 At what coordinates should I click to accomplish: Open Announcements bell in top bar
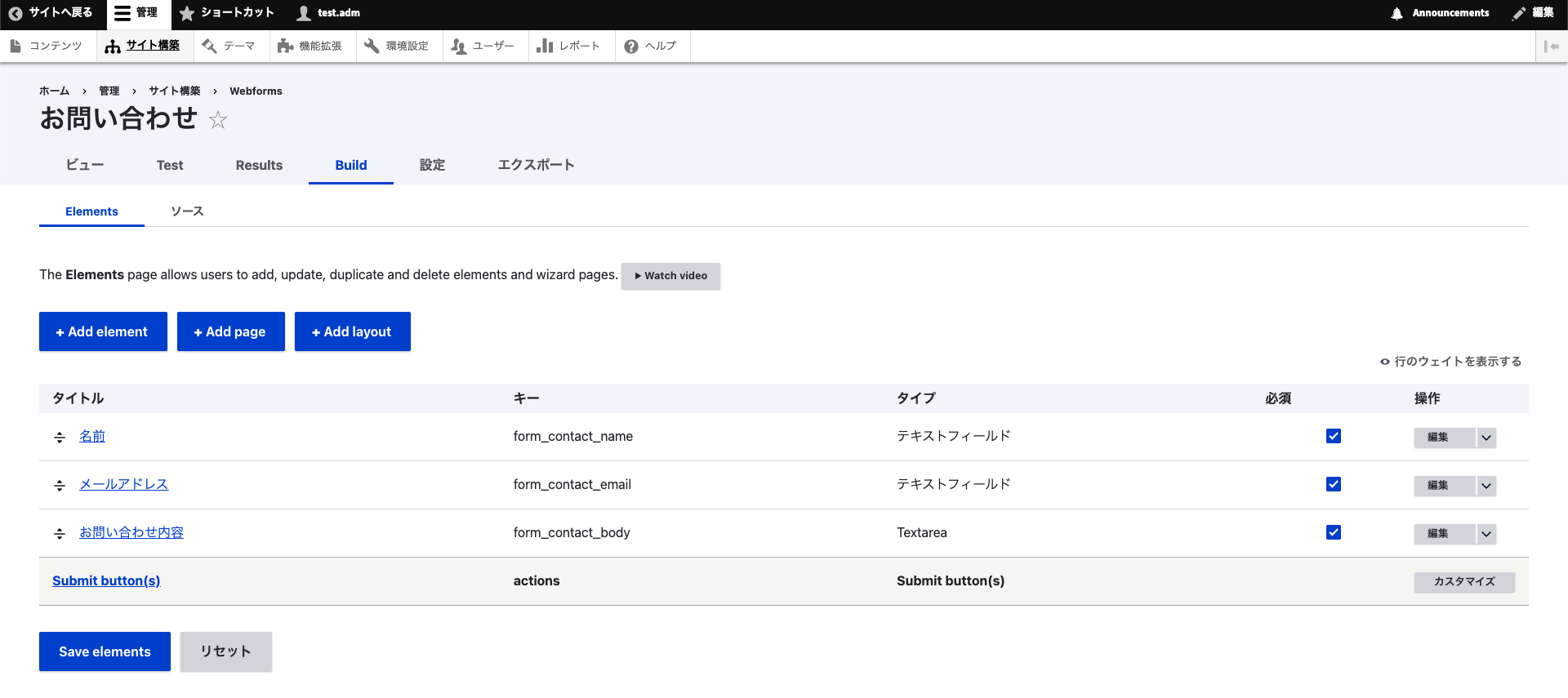[1396, 13]
